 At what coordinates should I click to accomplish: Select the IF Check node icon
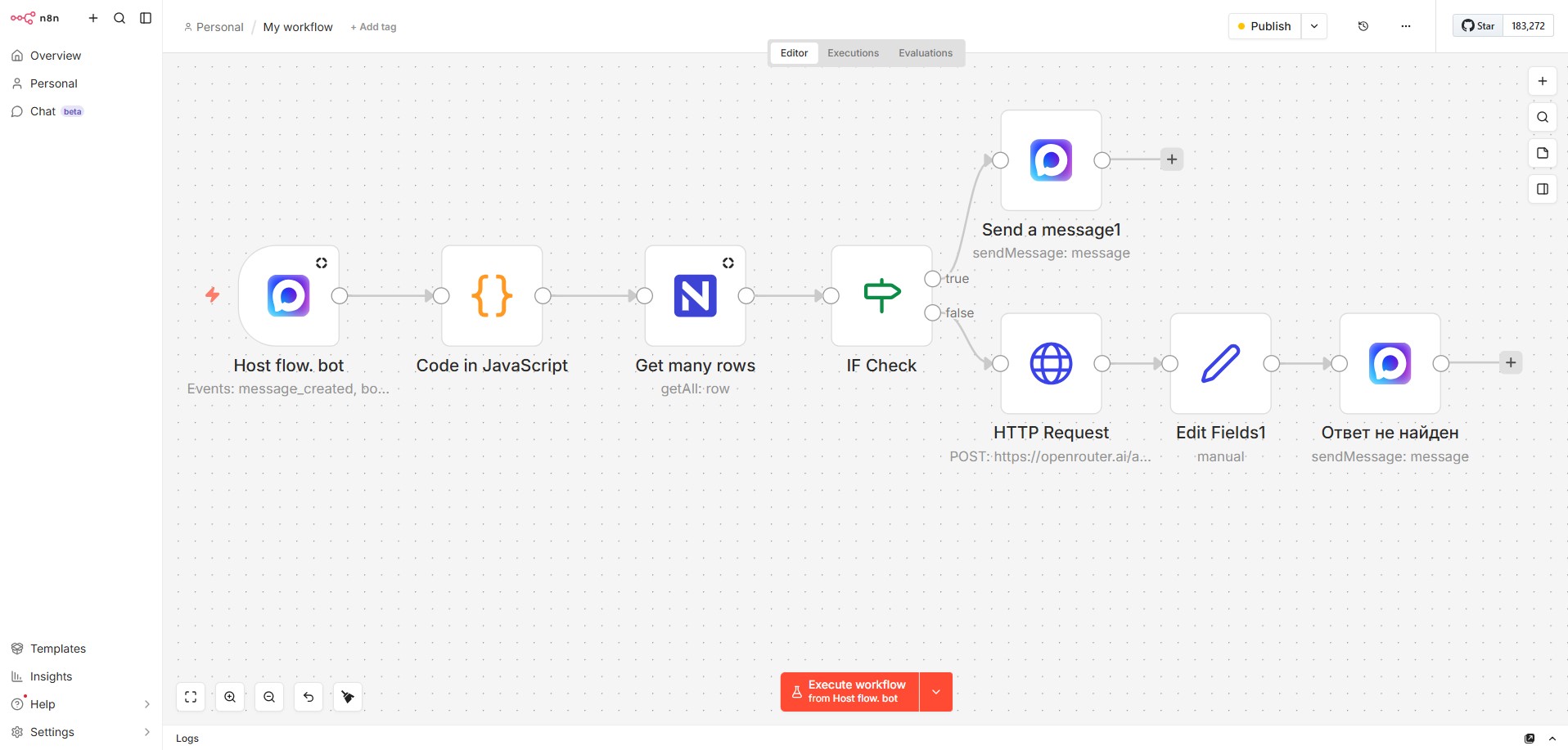pyautogui.click(x=881, y=296)
